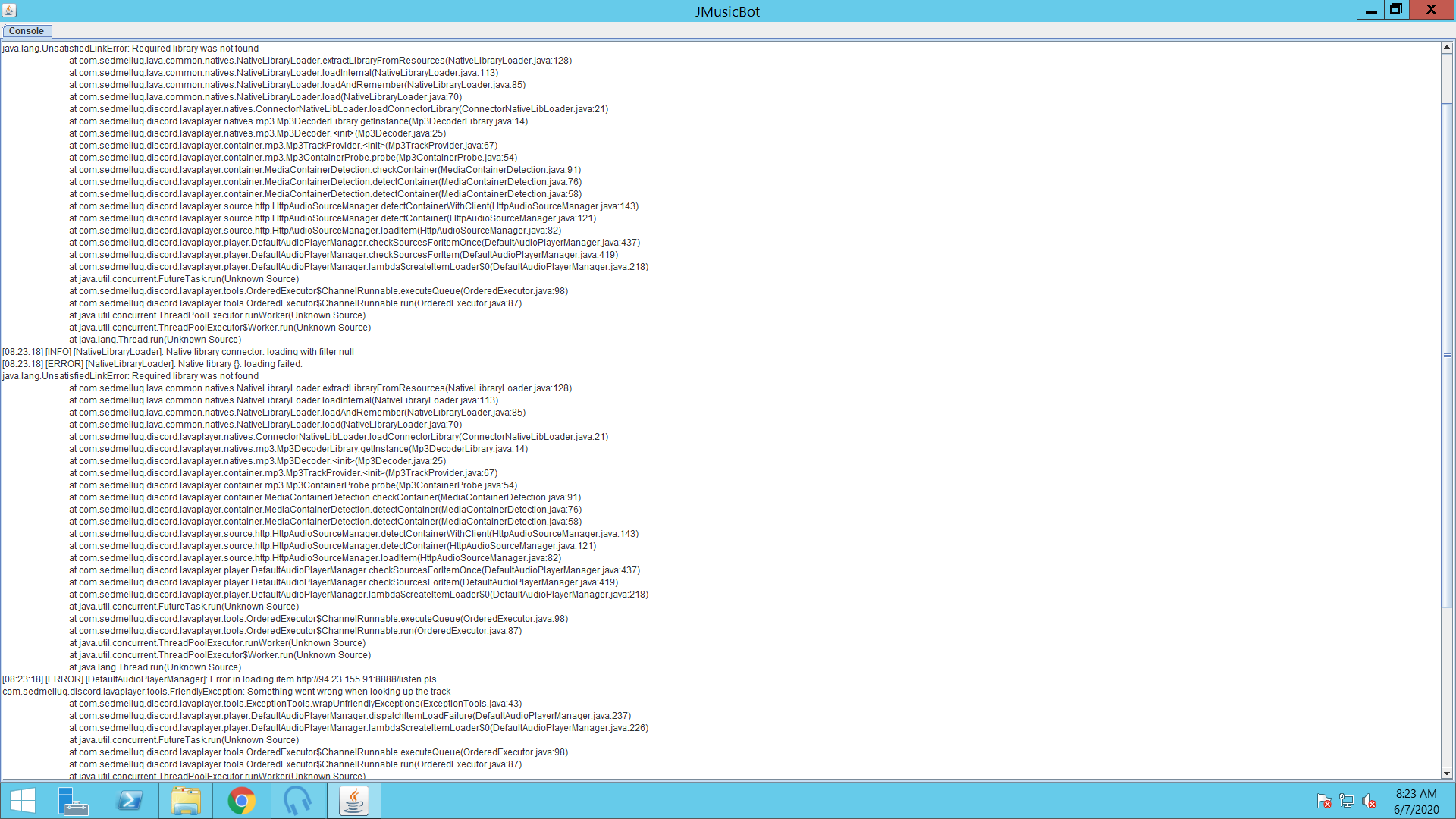The width and height of the screenshot is (1456, 819).
Task: Click the scrollbar up arrow
Action: tap(1447, 46)
